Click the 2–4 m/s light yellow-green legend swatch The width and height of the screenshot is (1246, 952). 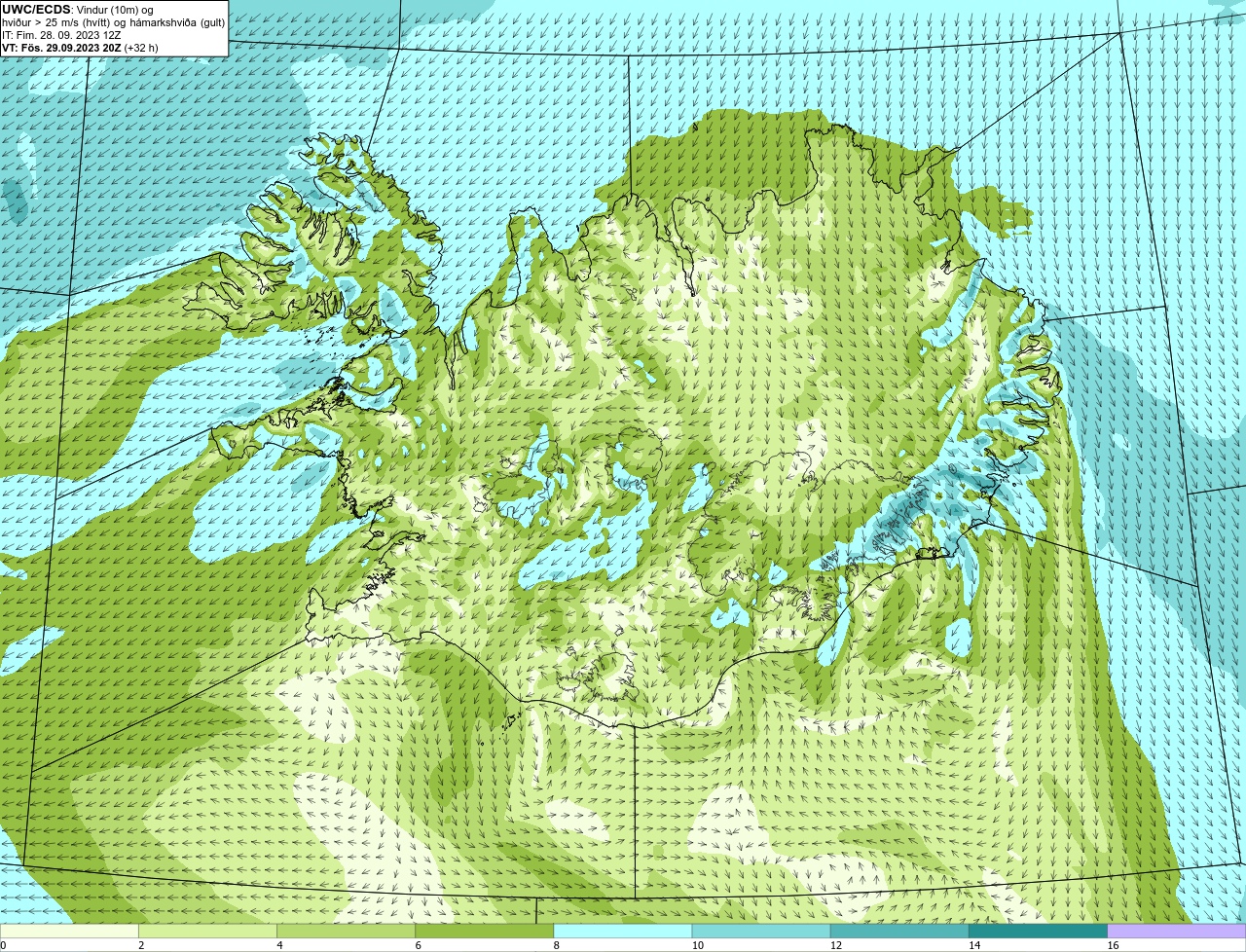click(208, 932)
